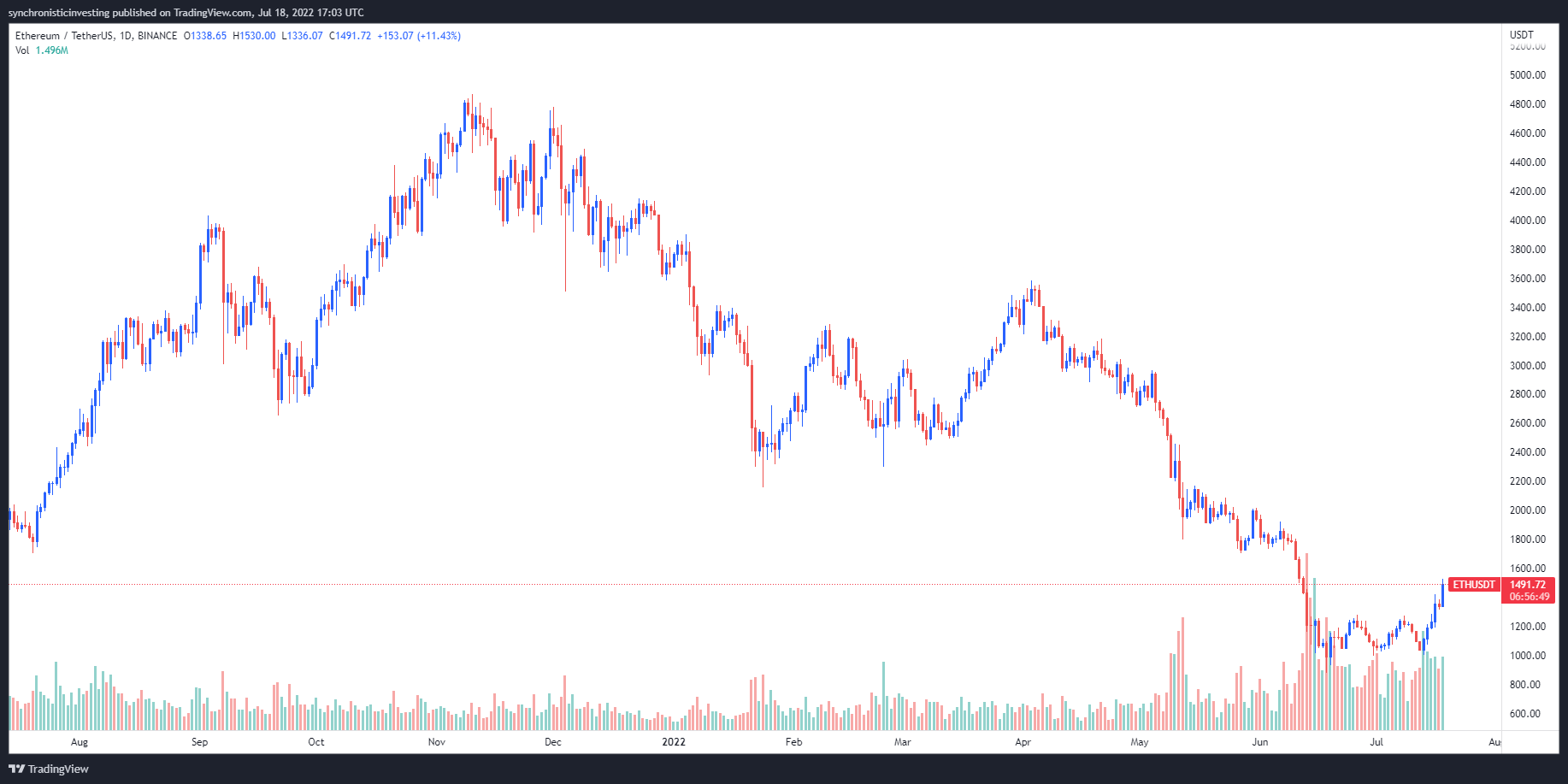Open the TradingView wordmark link
The width and height of the screenshot is (1568, 784).
click(58, 769)
